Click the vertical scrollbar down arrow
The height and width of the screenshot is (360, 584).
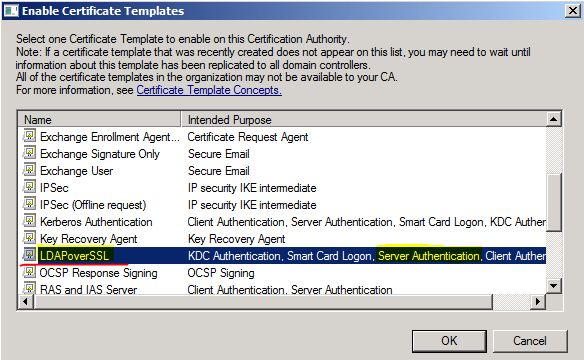point(553,286)
